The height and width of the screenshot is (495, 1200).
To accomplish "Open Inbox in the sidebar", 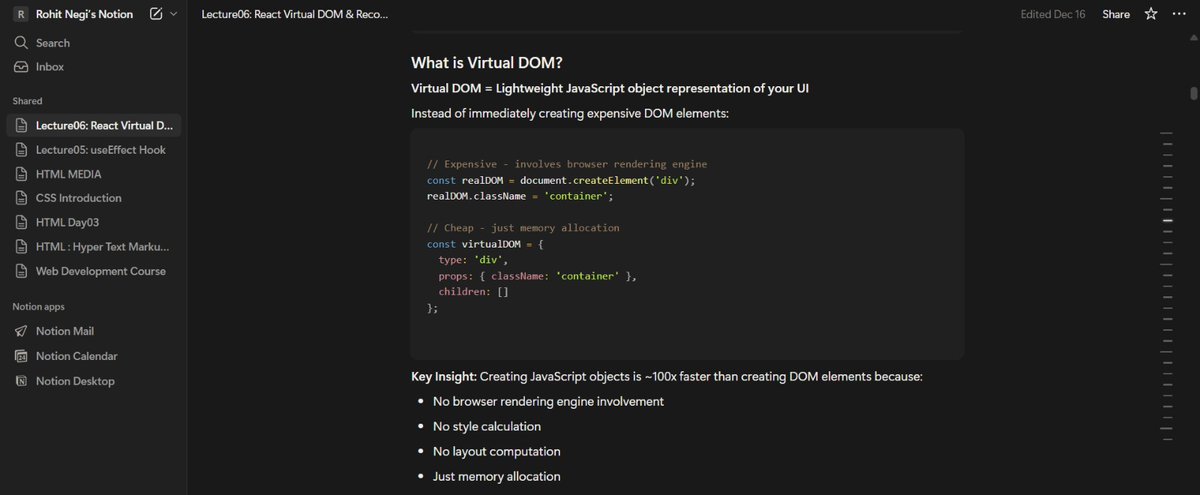I will coord(93,67).
